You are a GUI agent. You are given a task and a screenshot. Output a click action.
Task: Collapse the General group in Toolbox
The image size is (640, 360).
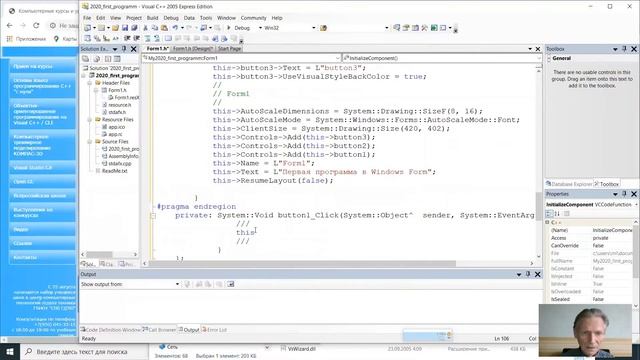(549, 59)
